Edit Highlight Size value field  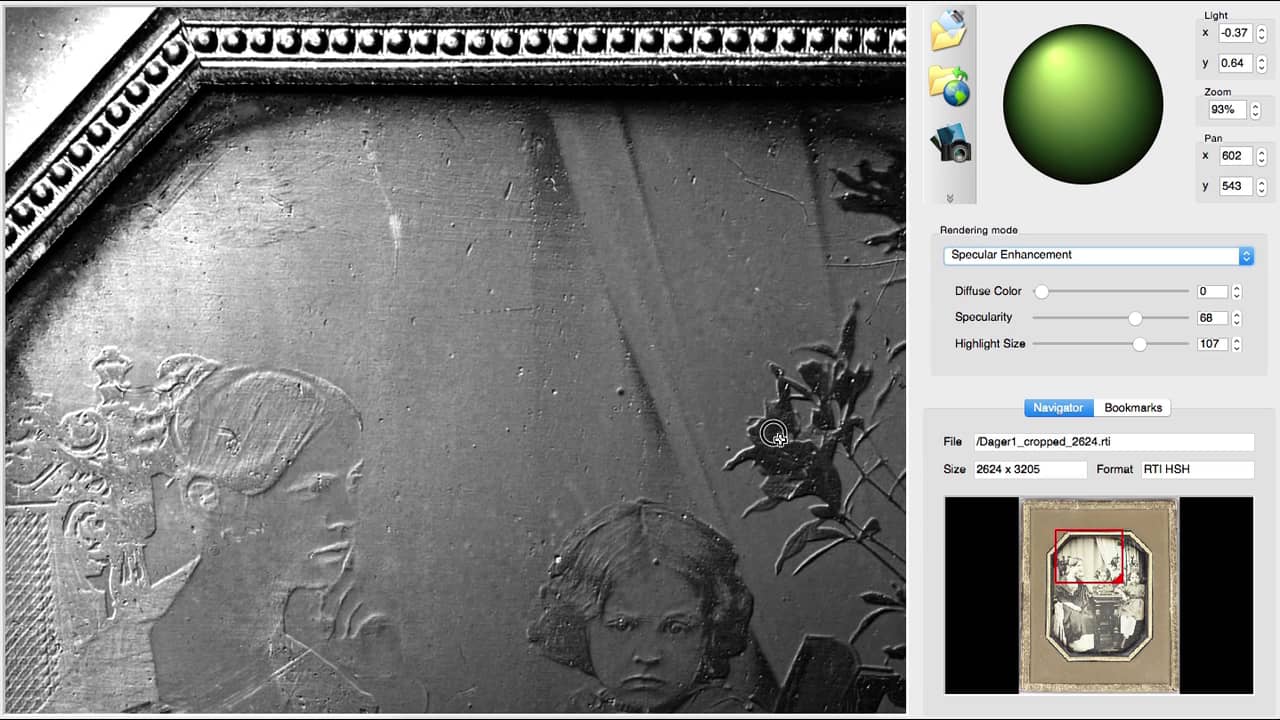(x=1212, y=344)
